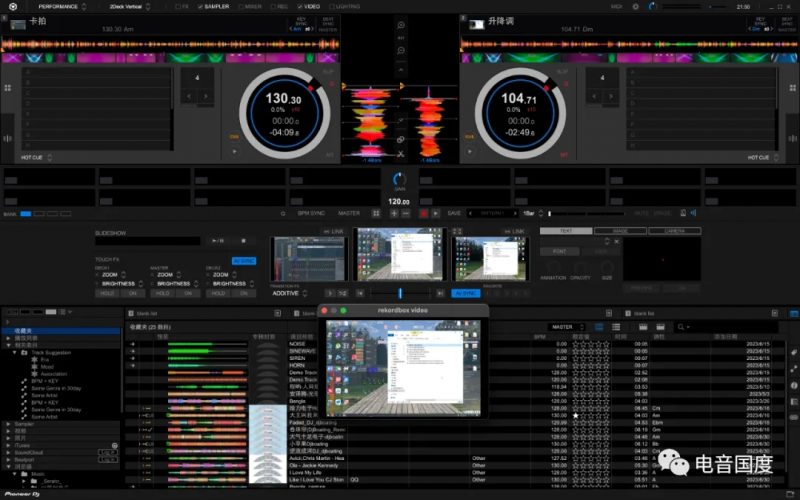Image resolution: width=800 pixels, height=500 pixels.
Task: Open deck 1 HOT CUE mode dropdown
Action: pos(36,158)
